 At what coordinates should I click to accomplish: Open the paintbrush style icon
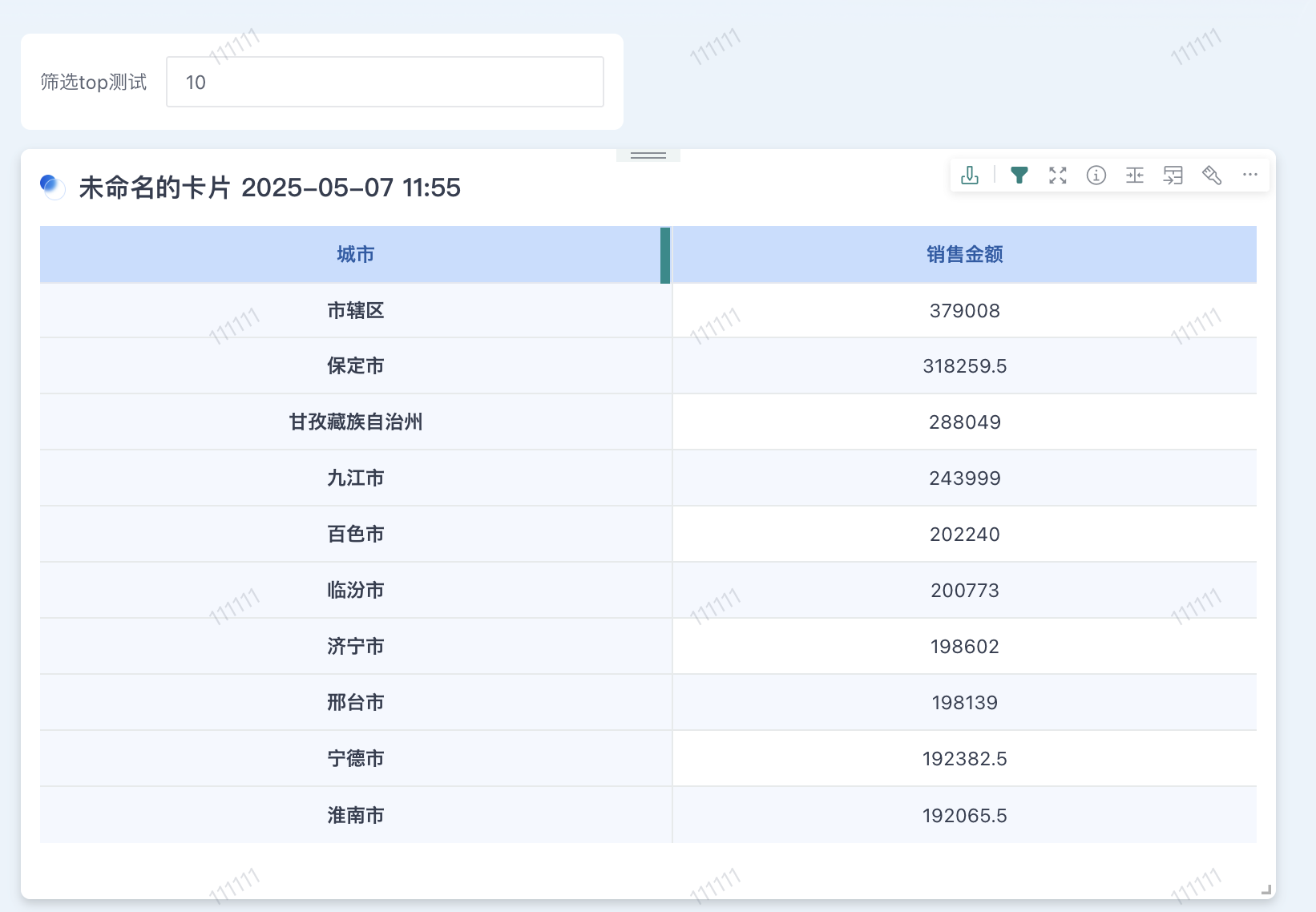pos(1211,176)
